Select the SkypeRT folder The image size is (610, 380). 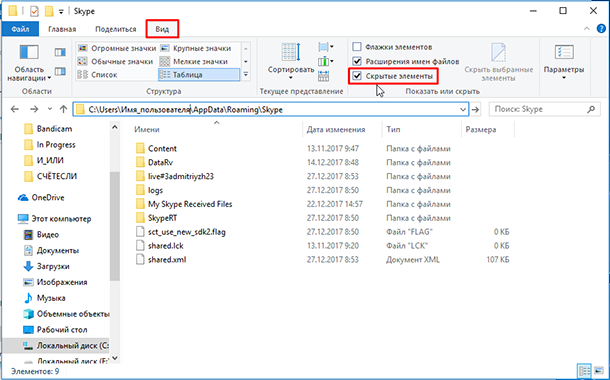tap(162, 218)
